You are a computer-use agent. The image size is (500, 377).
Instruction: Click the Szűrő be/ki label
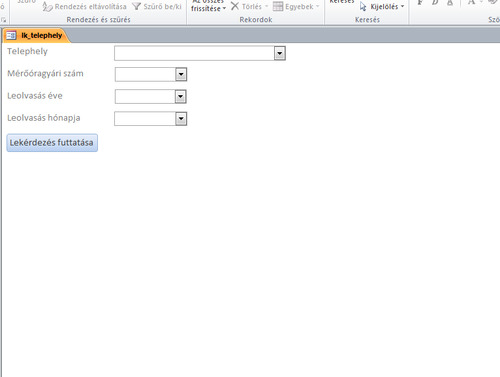(x=162, y=7)
